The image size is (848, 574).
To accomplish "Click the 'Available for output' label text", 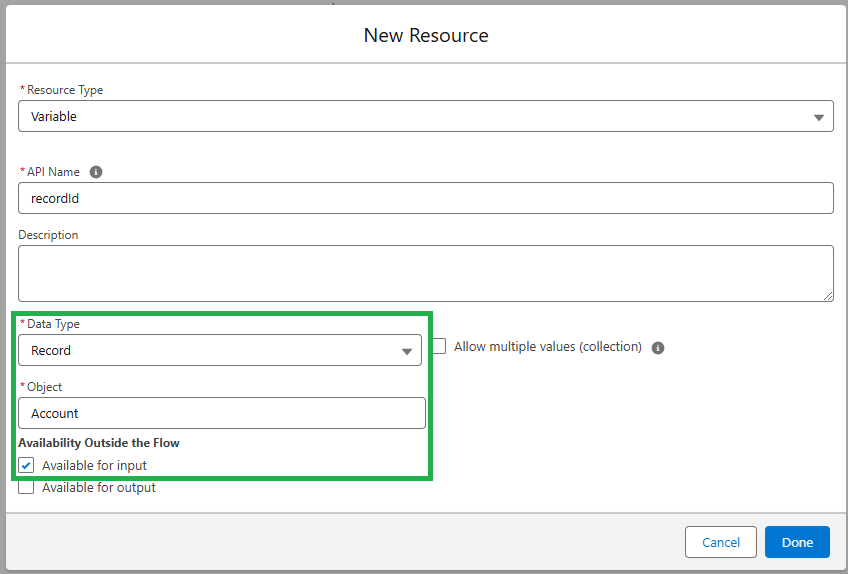I will point(98,488).
